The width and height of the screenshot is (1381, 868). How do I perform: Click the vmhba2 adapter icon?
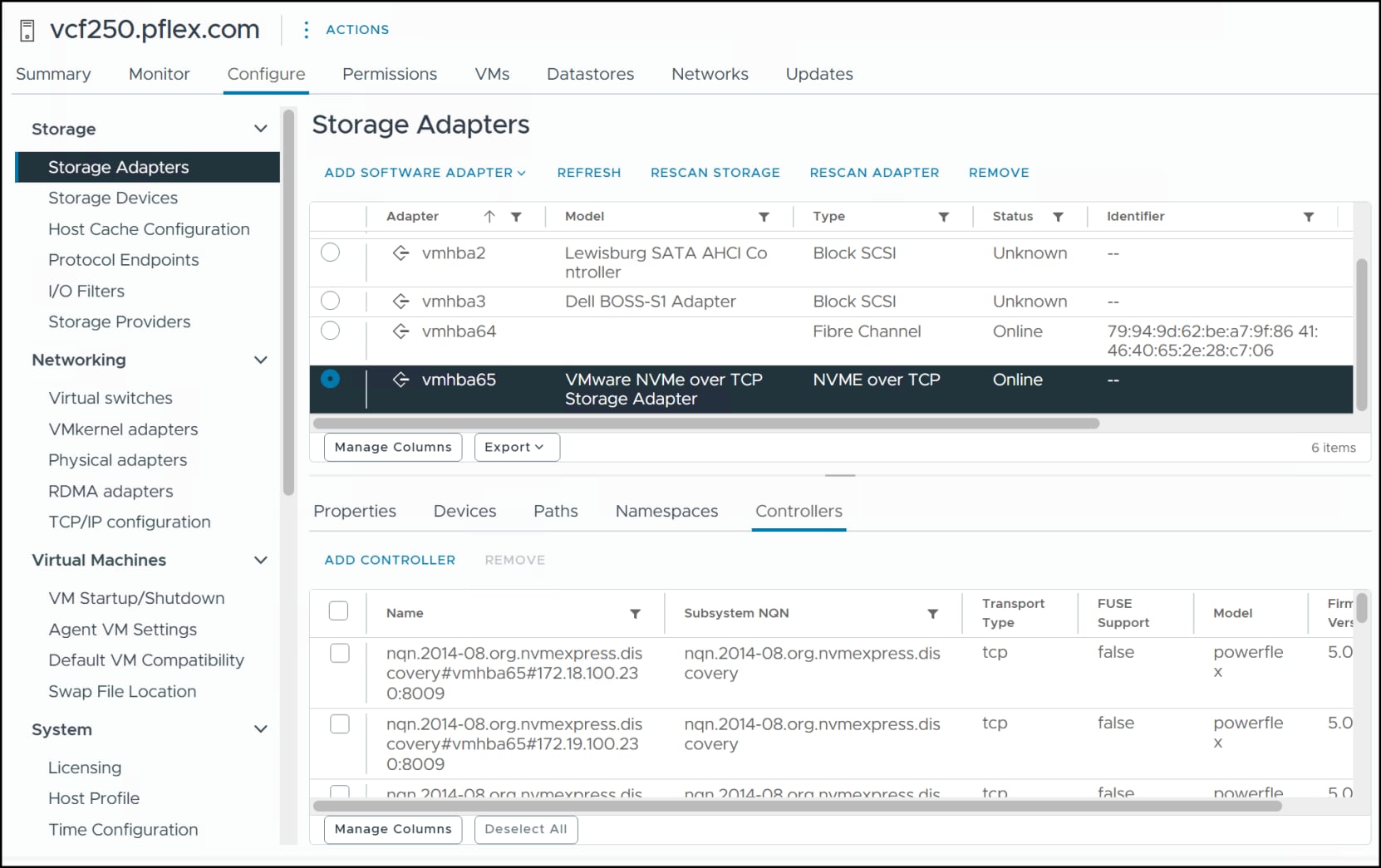pyautogui.click(x=401, y=253)
